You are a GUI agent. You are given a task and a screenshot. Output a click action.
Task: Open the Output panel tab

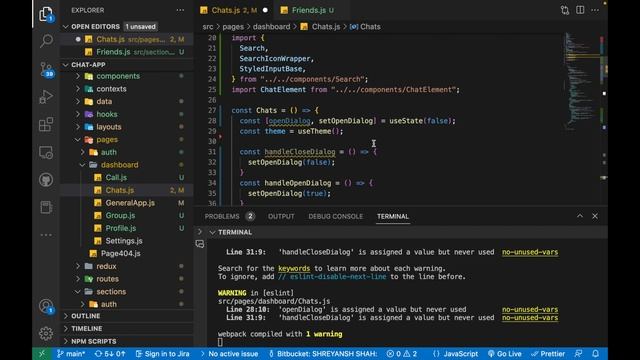point(281,216)
